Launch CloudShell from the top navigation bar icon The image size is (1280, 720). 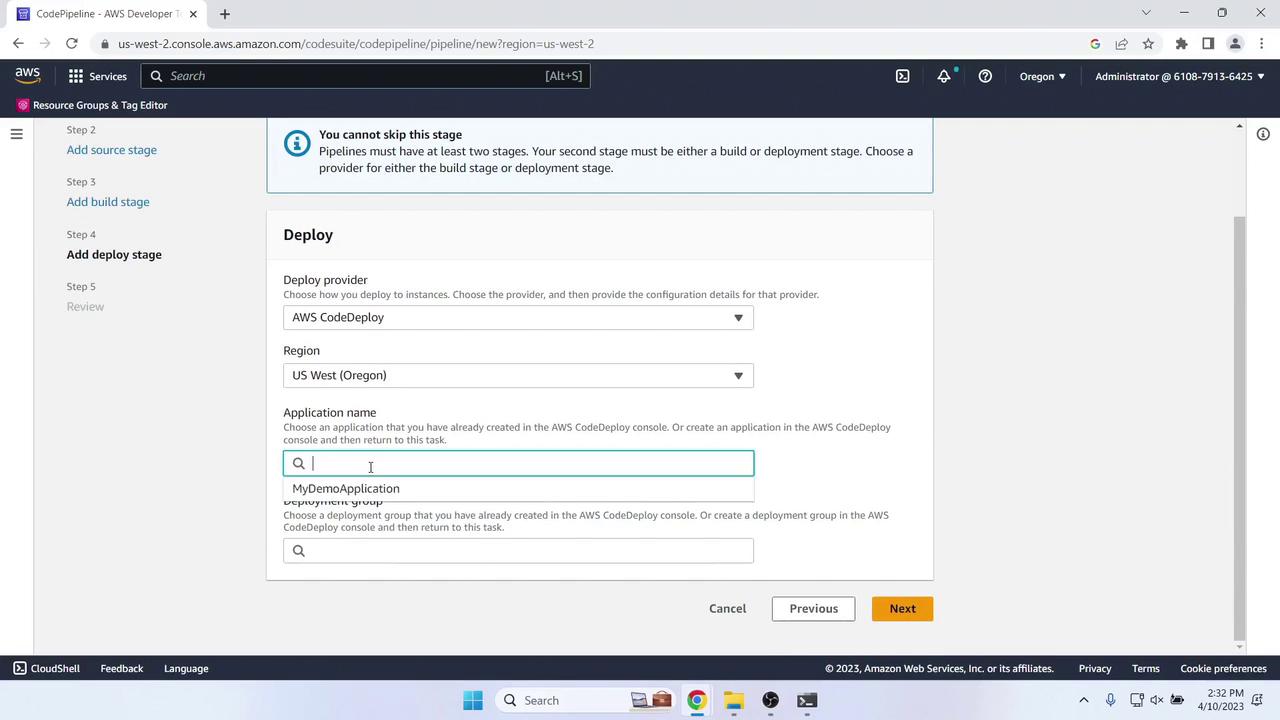902,76
